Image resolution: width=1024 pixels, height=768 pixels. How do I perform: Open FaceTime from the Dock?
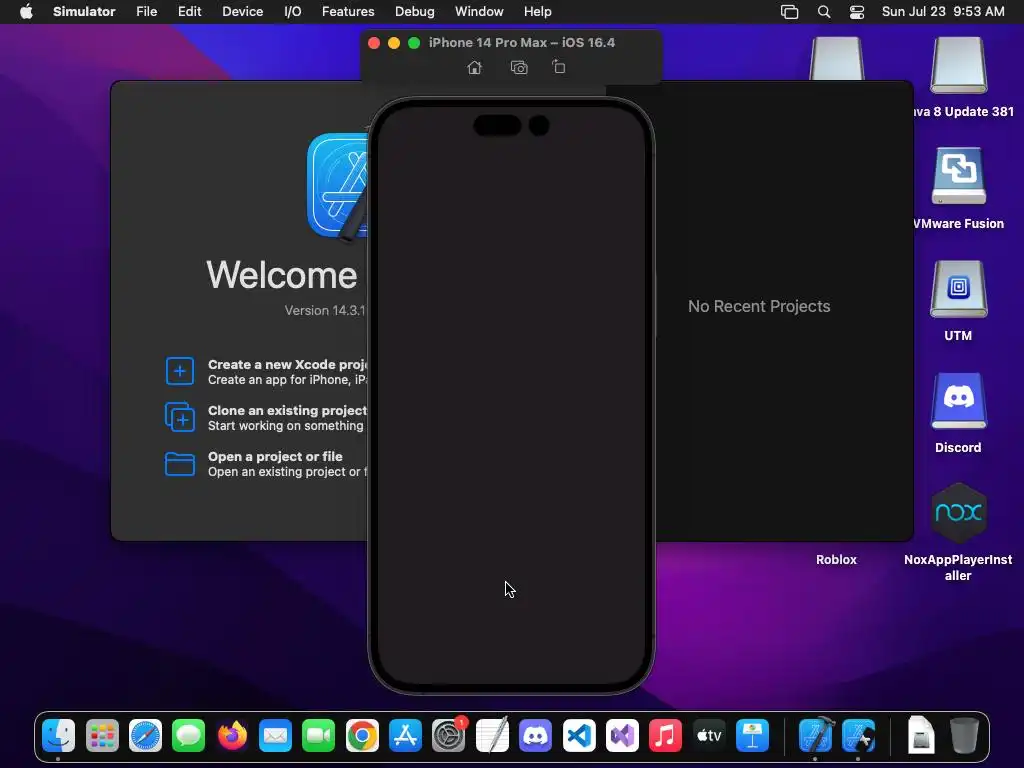pos(319,736)
